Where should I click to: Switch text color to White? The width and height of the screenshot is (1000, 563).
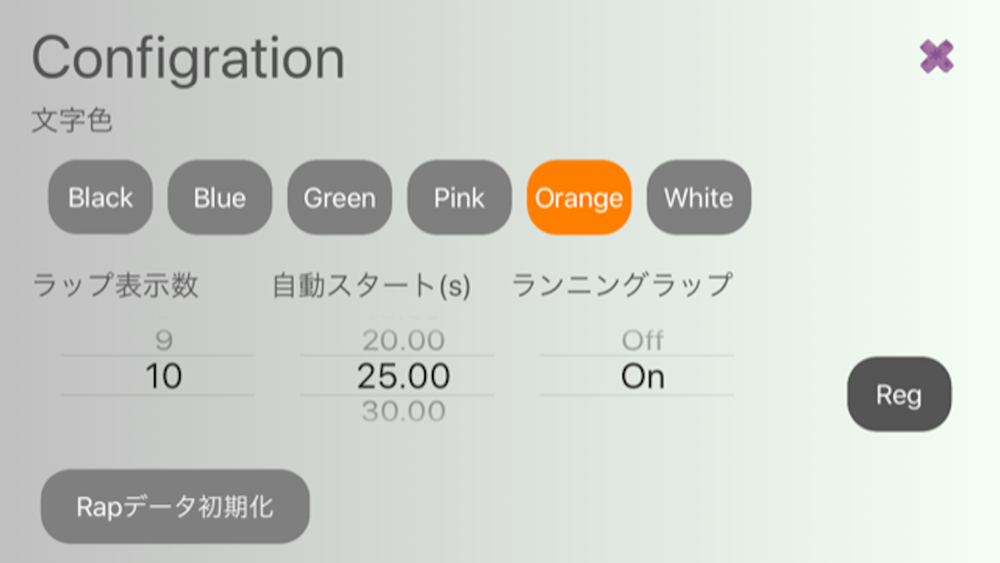point(699,197)
